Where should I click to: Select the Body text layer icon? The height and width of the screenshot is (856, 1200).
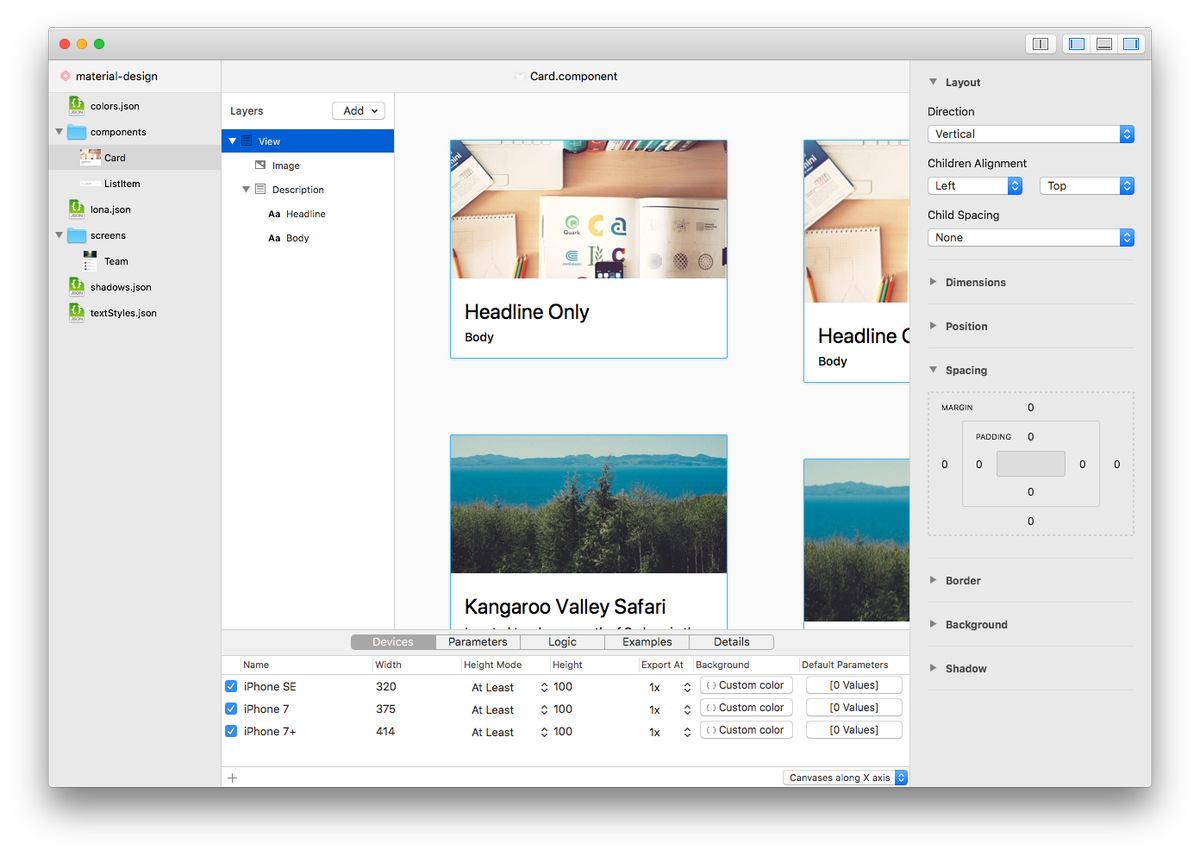274,238
